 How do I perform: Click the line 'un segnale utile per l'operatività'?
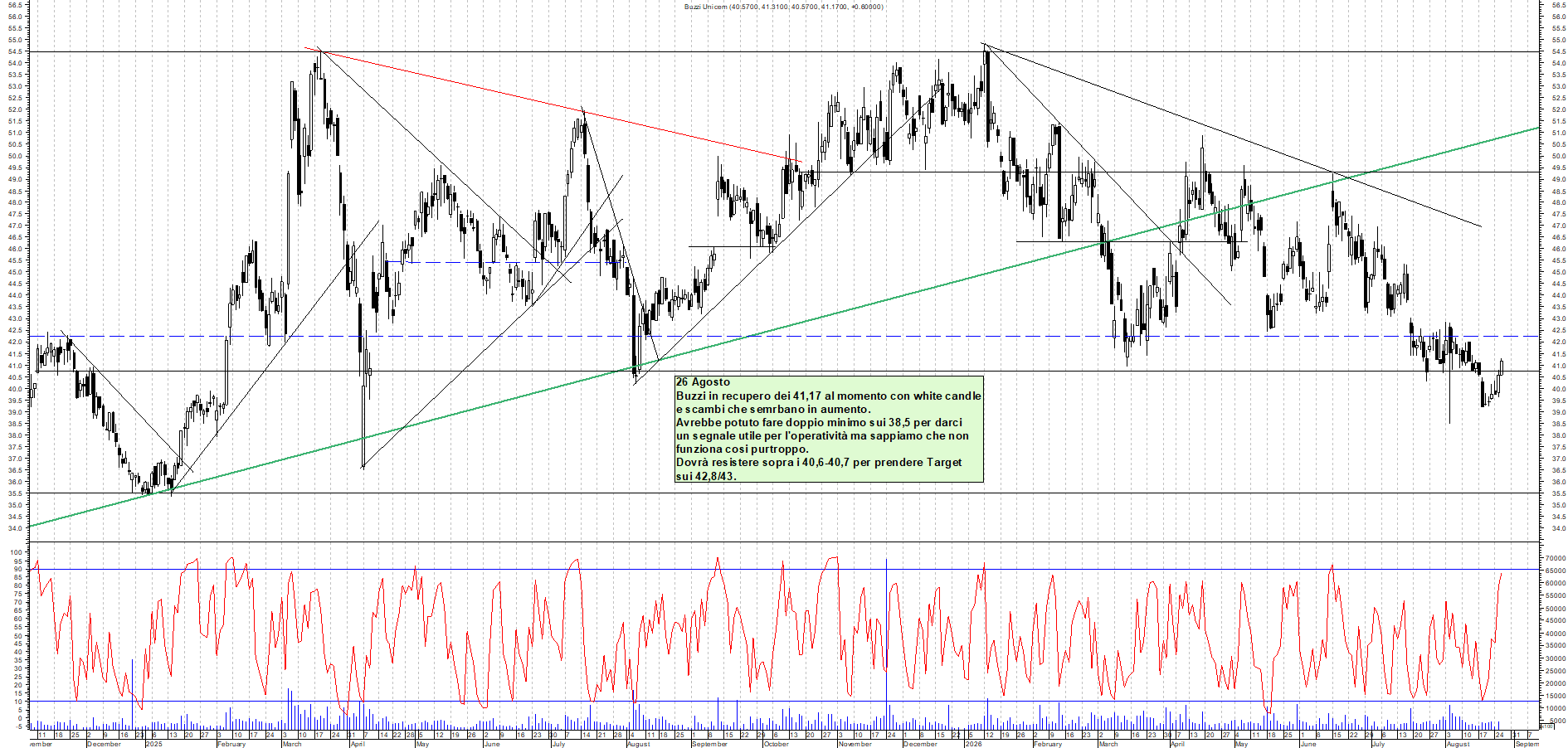point(822,436)
